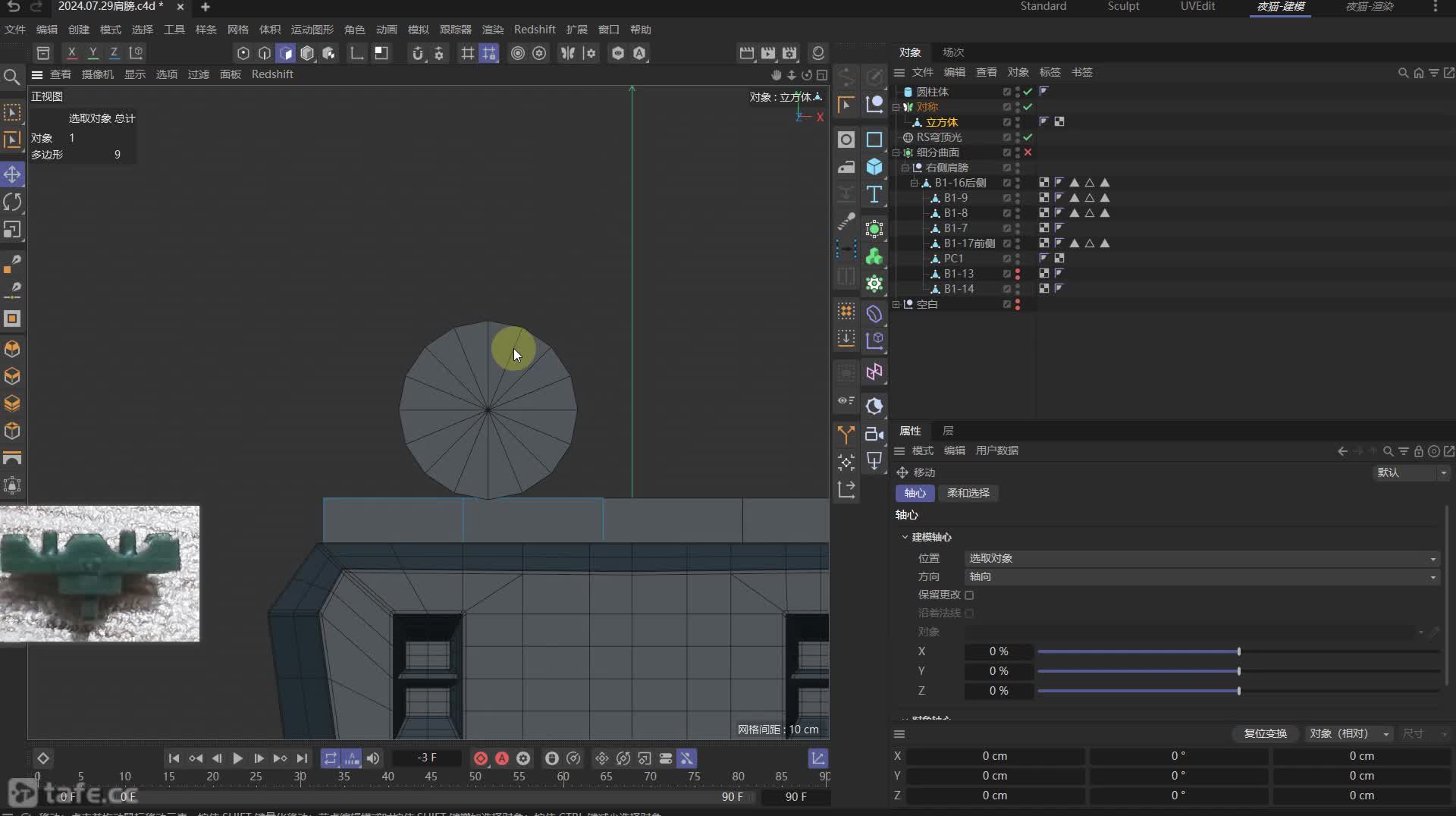Open viewport 摄像机 menu
Image resolution: width=1456 pixels, height=816 pixels.
click(97, 74)
